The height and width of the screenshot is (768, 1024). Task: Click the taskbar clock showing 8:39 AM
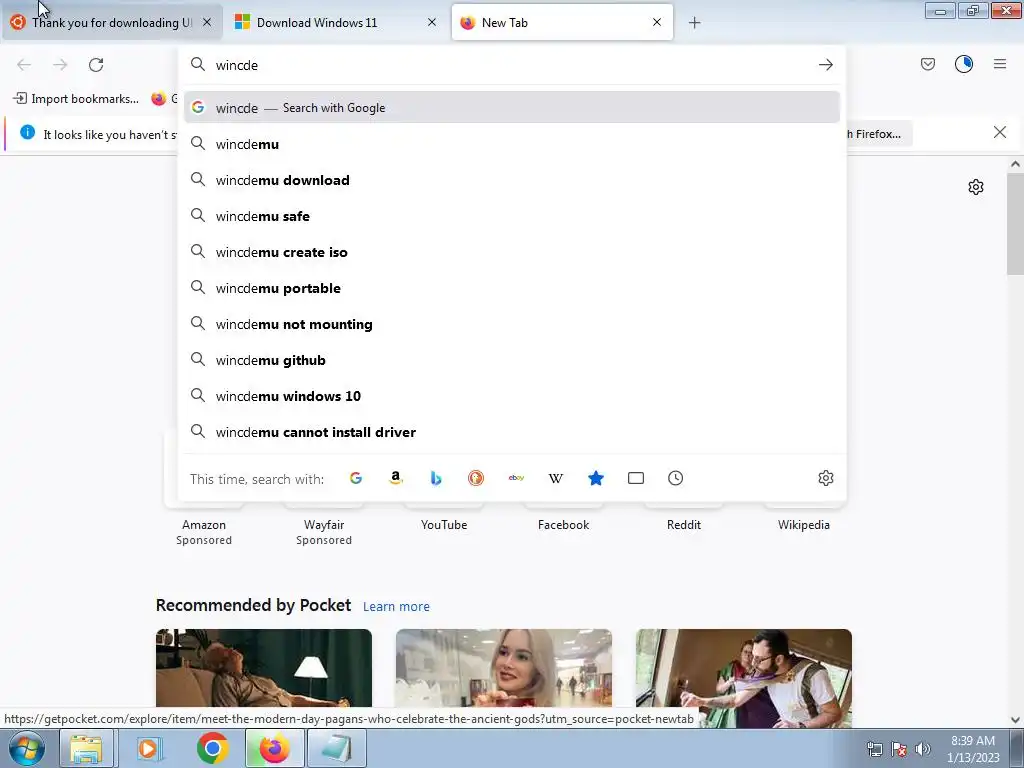973,749
